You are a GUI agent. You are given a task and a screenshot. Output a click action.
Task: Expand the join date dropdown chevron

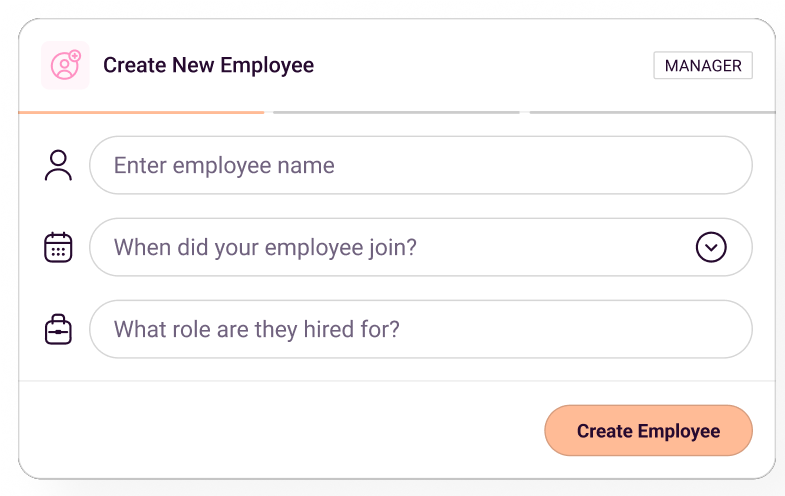[x=711, y=247]
